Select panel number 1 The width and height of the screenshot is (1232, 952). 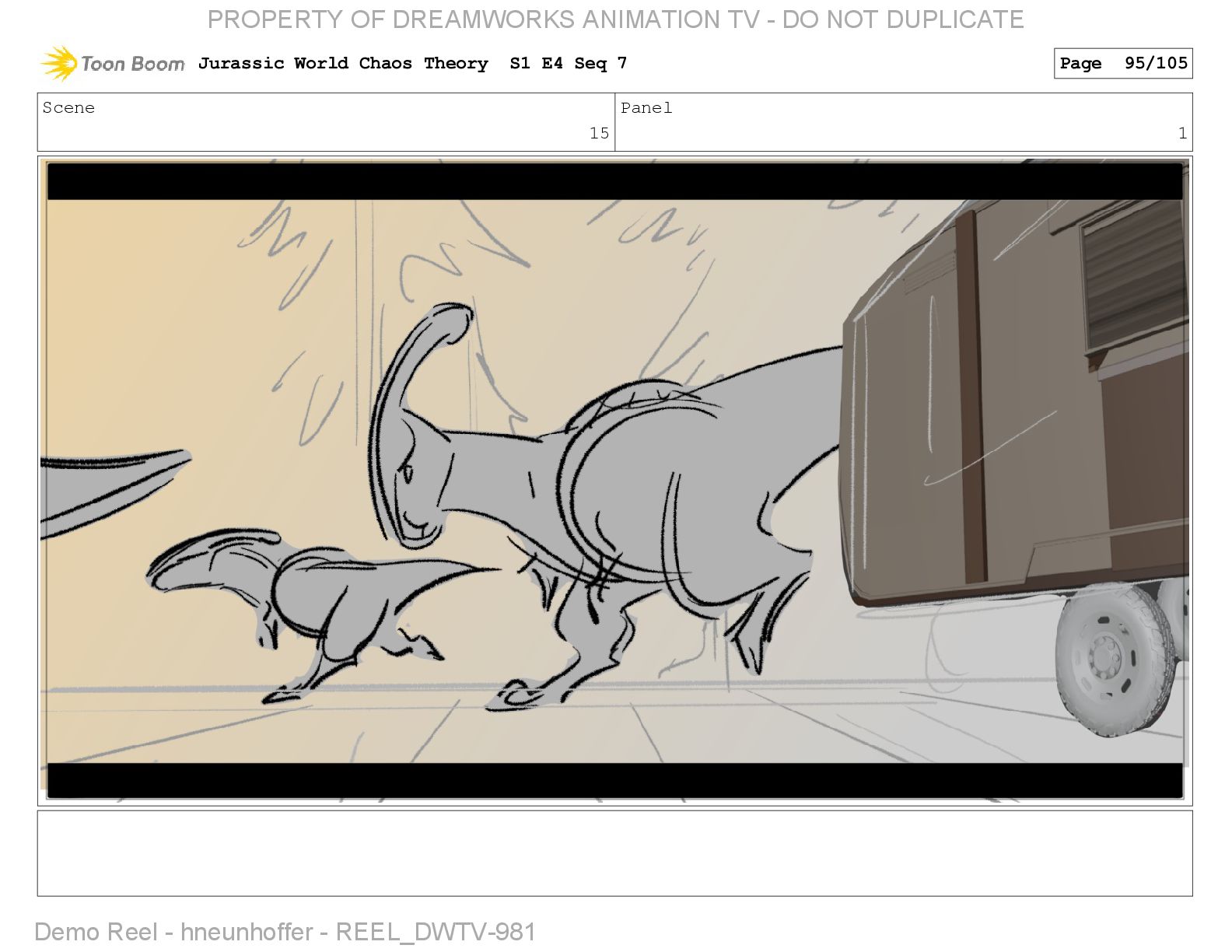(1182, 133)
